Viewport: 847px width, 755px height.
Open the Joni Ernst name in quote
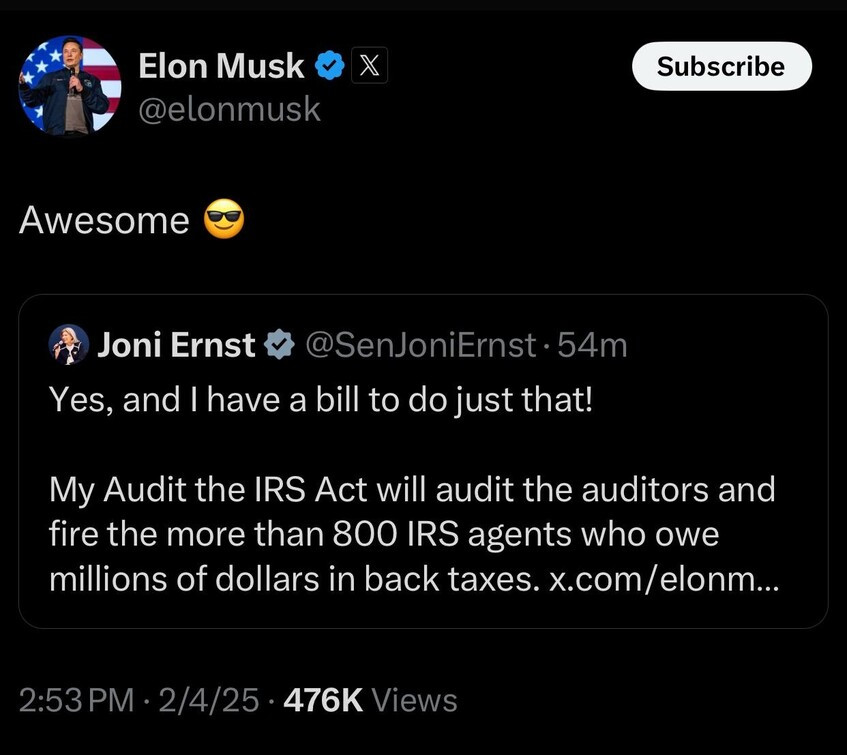coord(176,345)
